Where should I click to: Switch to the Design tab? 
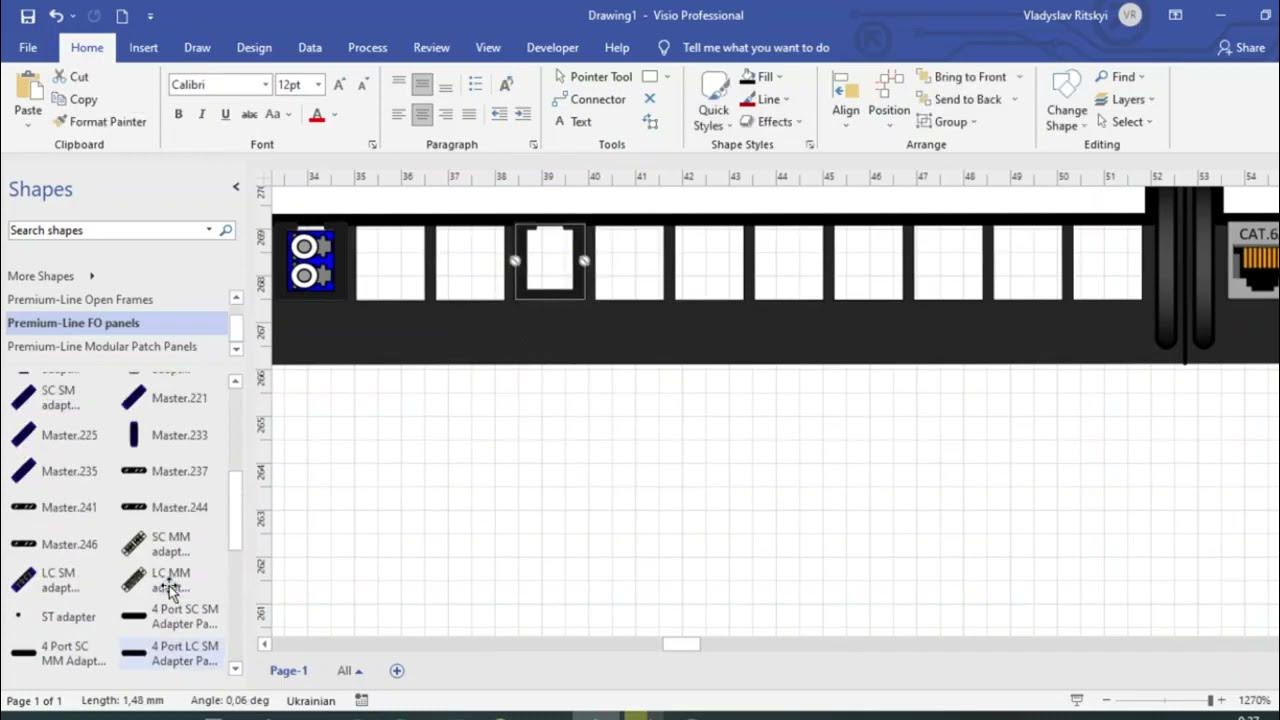click(254, 47)
